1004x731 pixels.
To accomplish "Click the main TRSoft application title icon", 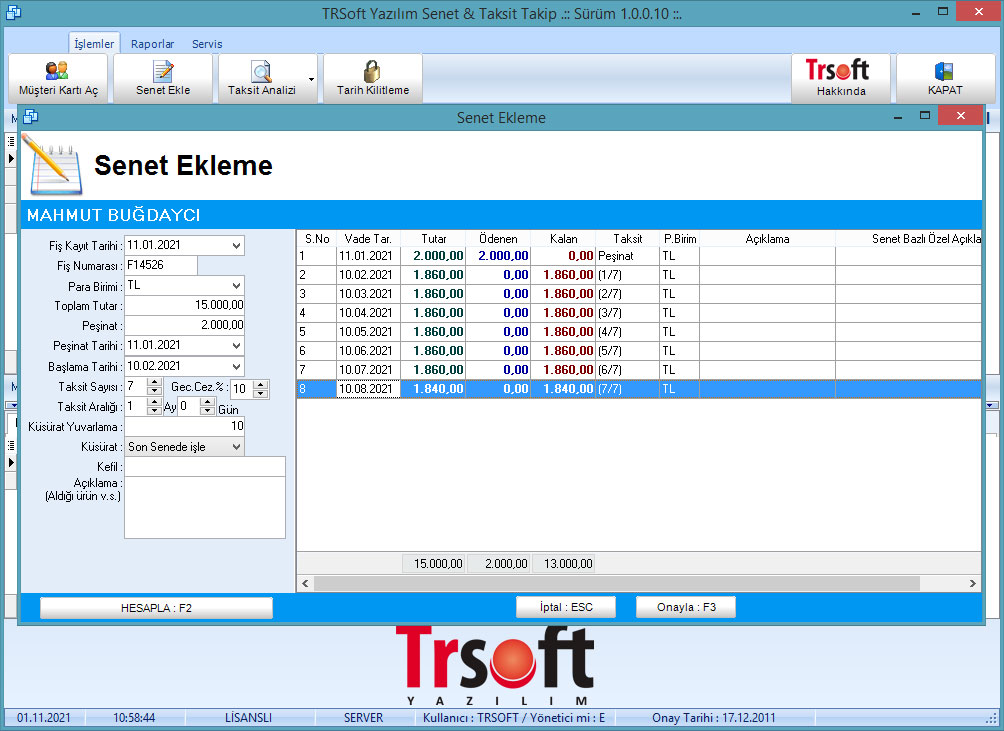I will (13, 12).
